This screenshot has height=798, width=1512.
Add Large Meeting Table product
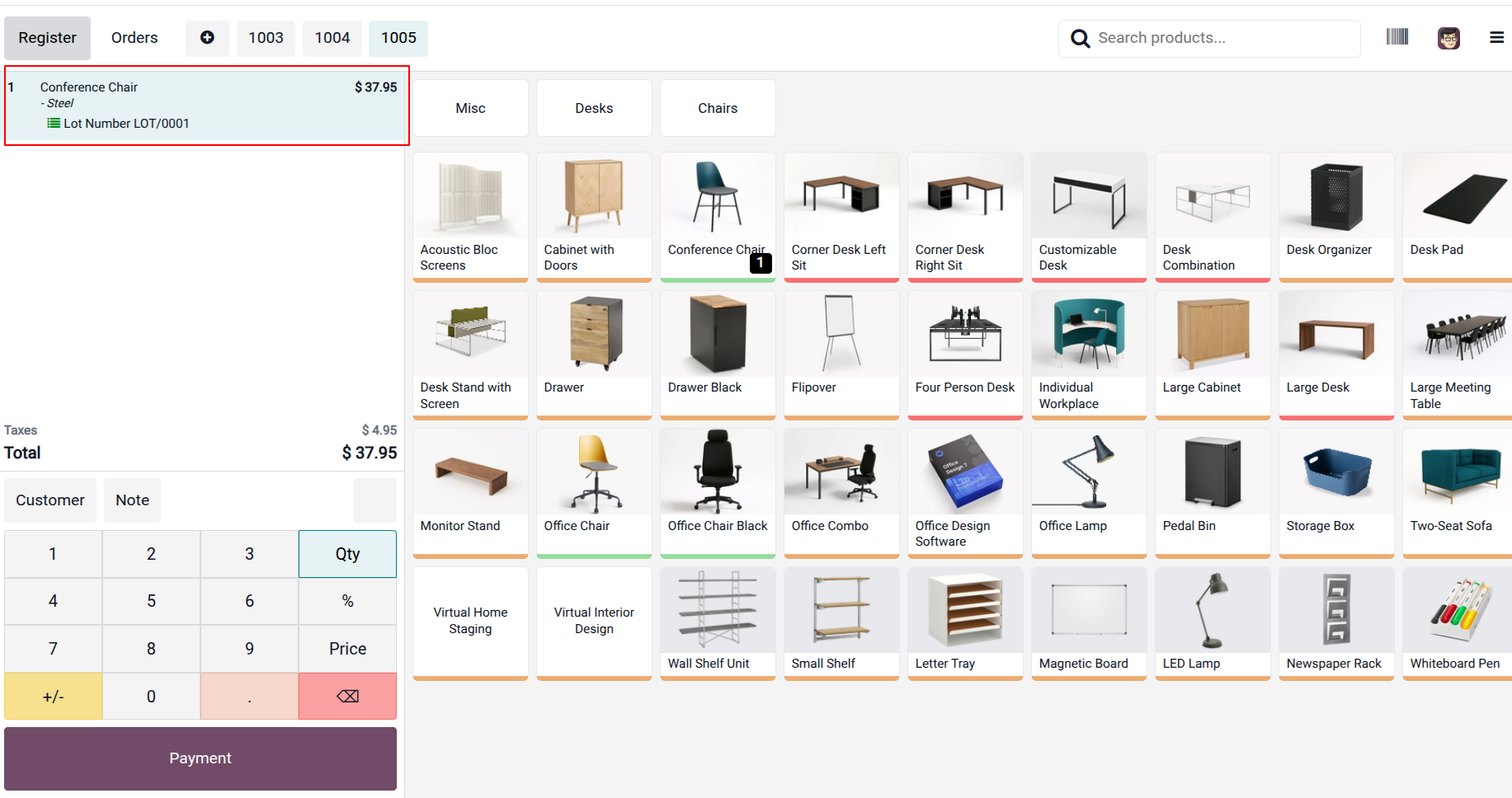point(1458,355)
